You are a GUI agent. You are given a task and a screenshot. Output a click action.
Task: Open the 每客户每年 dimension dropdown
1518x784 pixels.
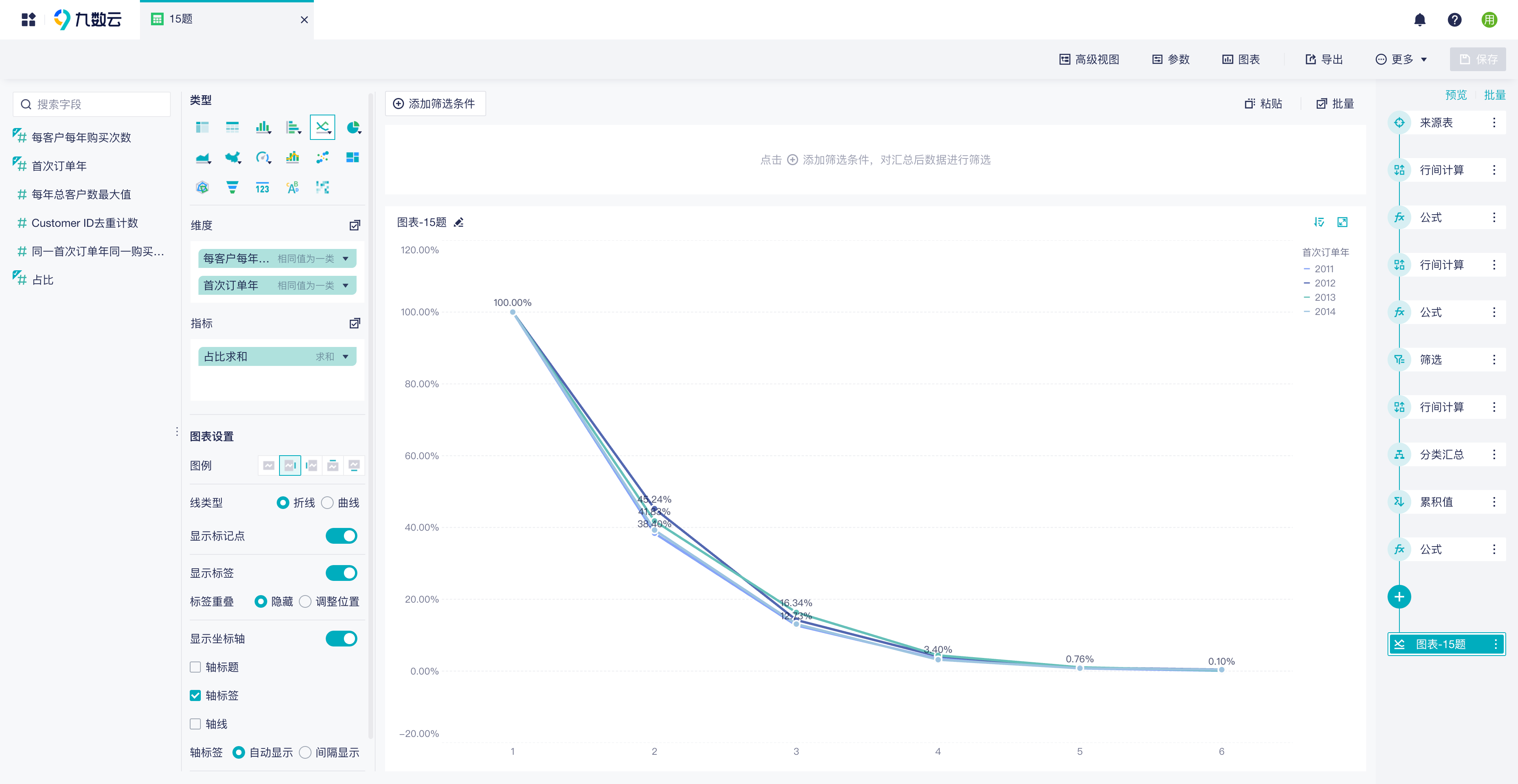[x=346, y=258]
